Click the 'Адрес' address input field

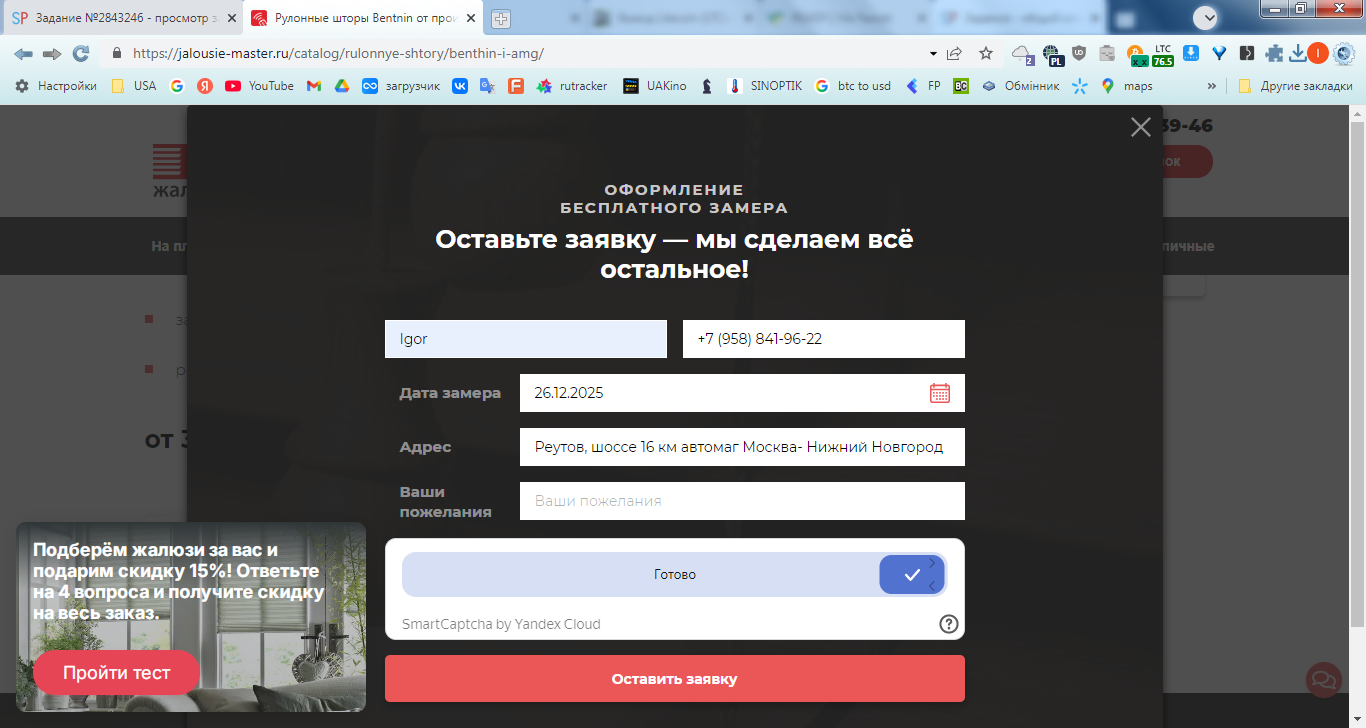742,447
